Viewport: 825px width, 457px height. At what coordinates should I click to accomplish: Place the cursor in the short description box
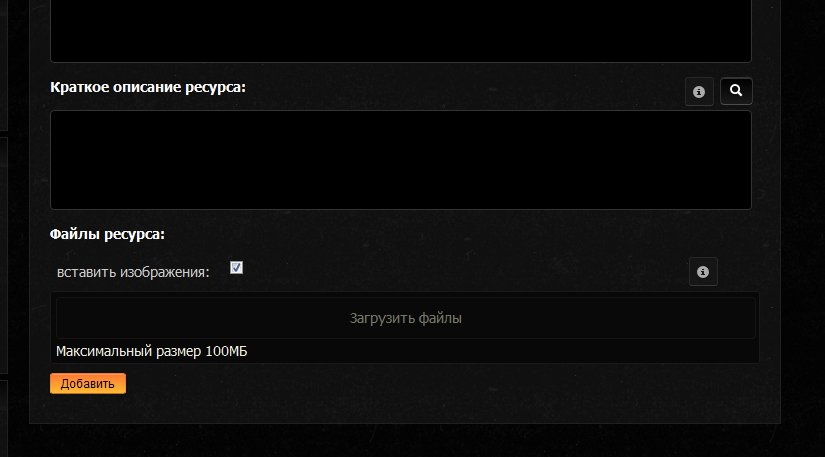(400, 160)
